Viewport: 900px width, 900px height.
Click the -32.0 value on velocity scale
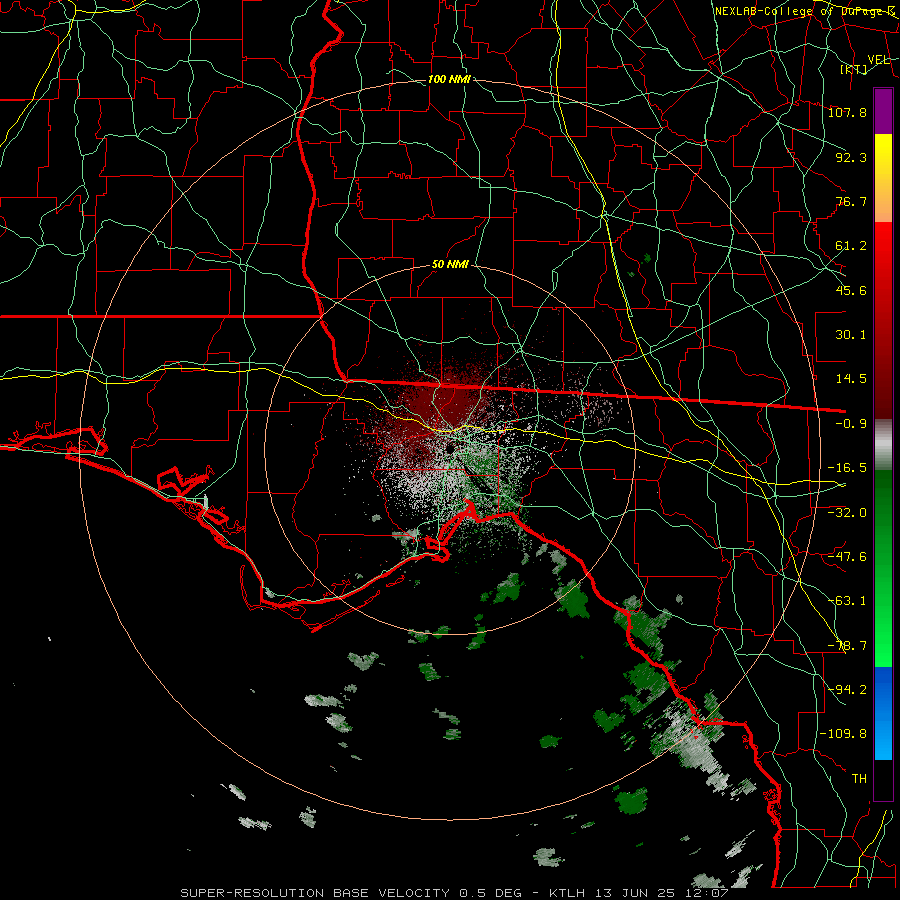(x=847, y=513)
